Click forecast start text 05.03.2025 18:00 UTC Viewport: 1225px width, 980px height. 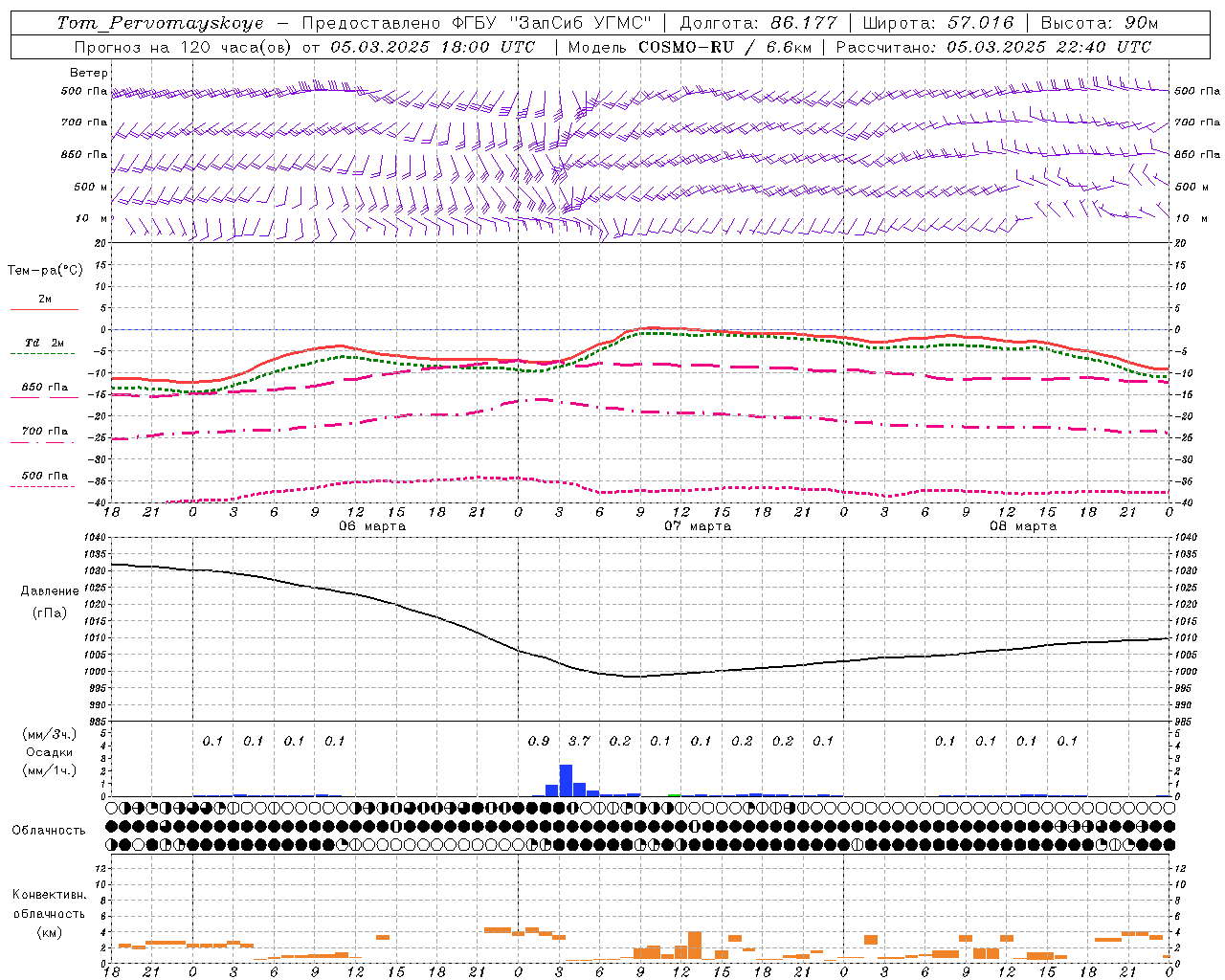pyautogui.click(x=433, y=47)
